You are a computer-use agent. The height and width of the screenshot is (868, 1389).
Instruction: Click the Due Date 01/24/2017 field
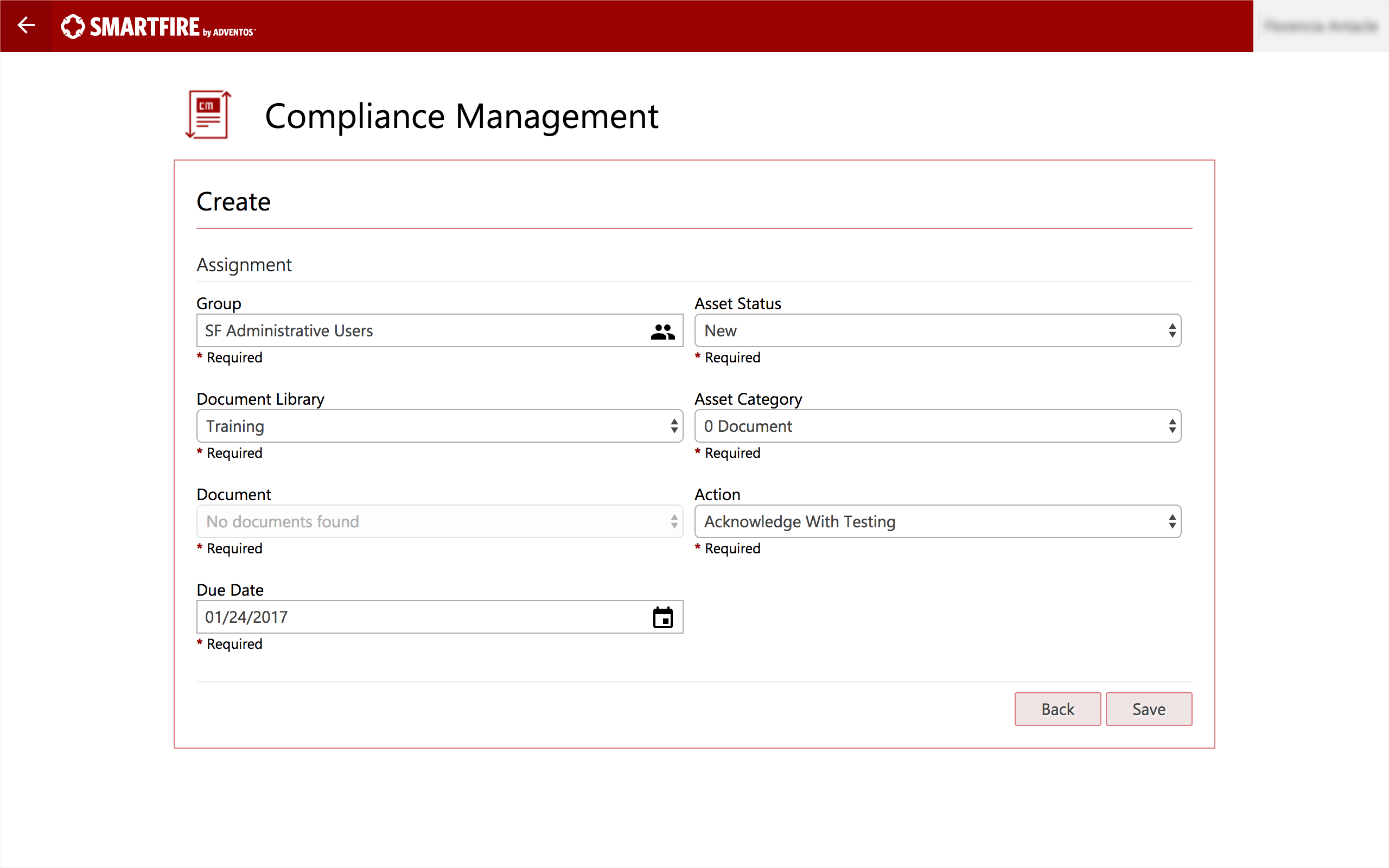419,617
